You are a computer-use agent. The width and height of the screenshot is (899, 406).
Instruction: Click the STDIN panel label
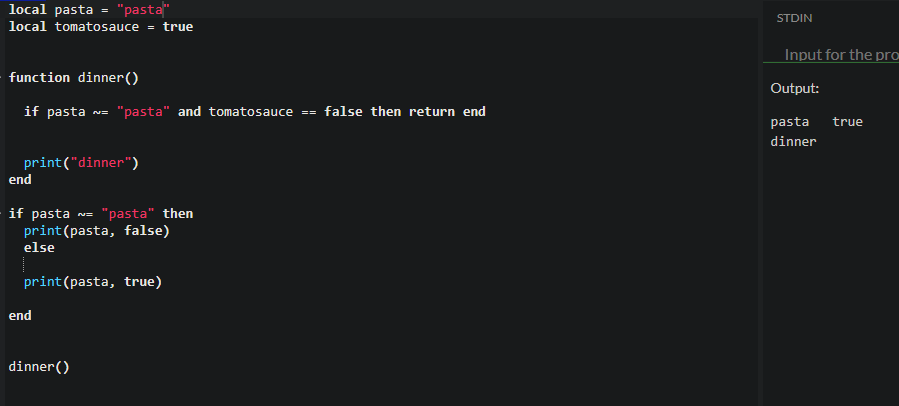795,19
